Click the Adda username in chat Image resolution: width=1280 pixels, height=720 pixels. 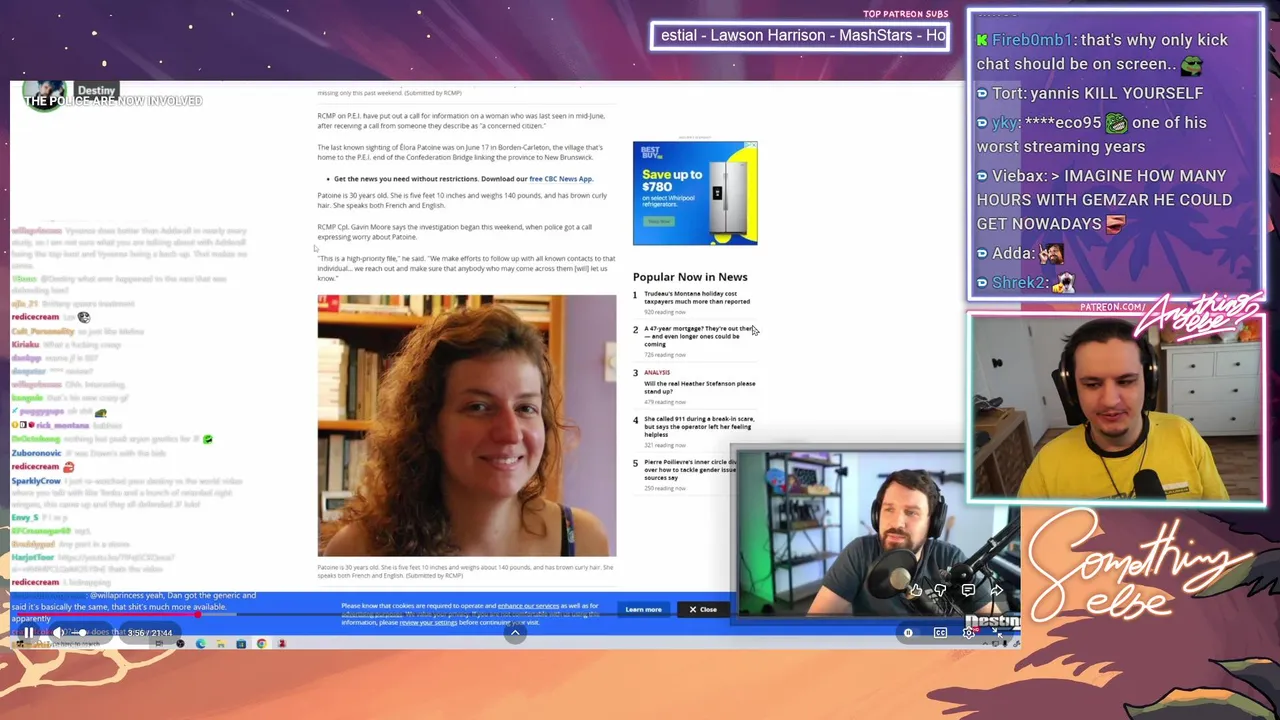point(1012,254)
